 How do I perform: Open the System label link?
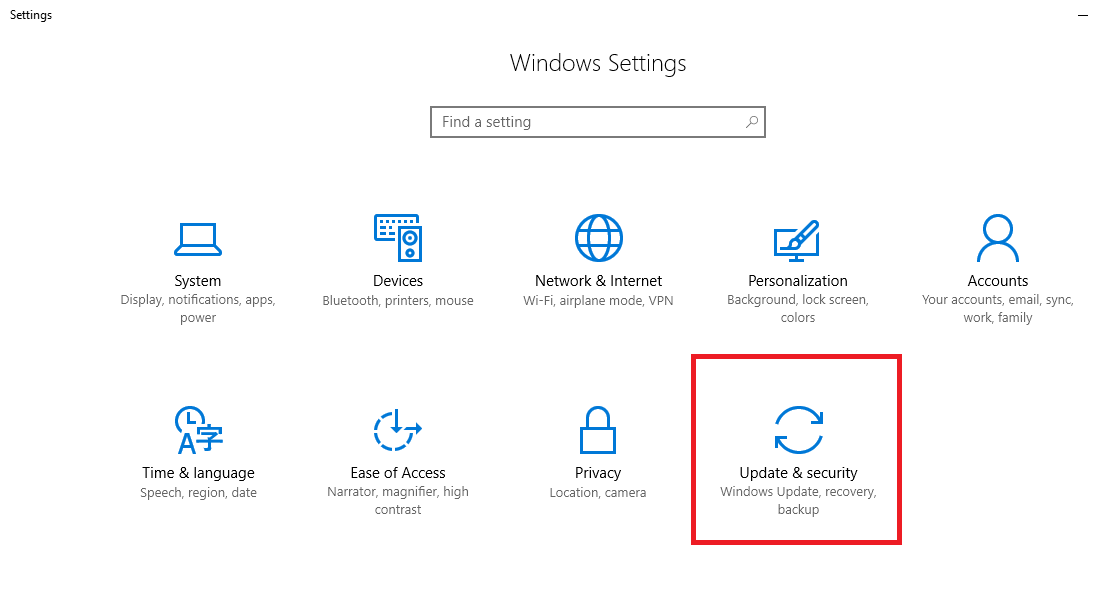(198, 281)
